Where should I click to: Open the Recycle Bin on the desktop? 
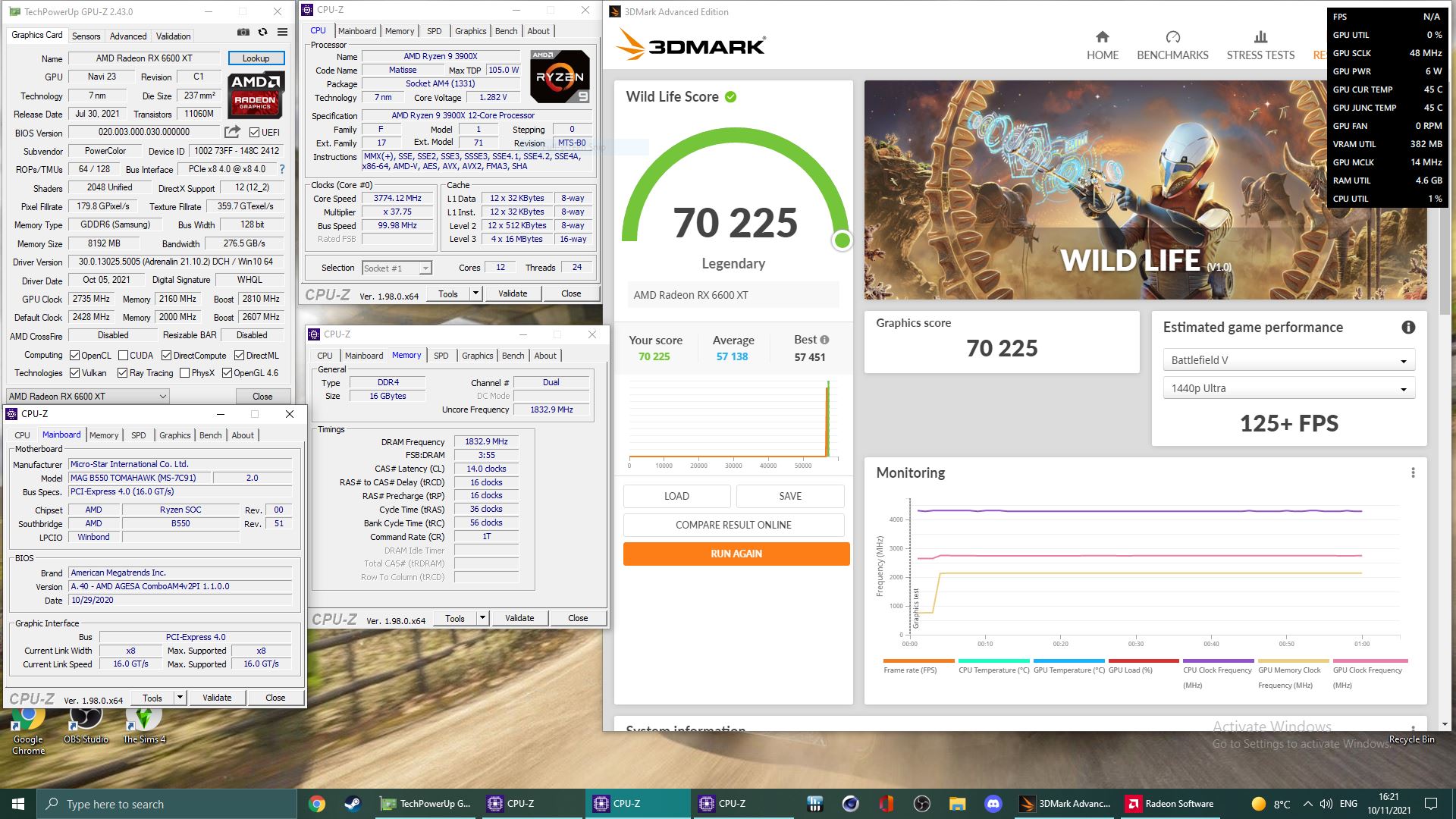(1411, 739)
